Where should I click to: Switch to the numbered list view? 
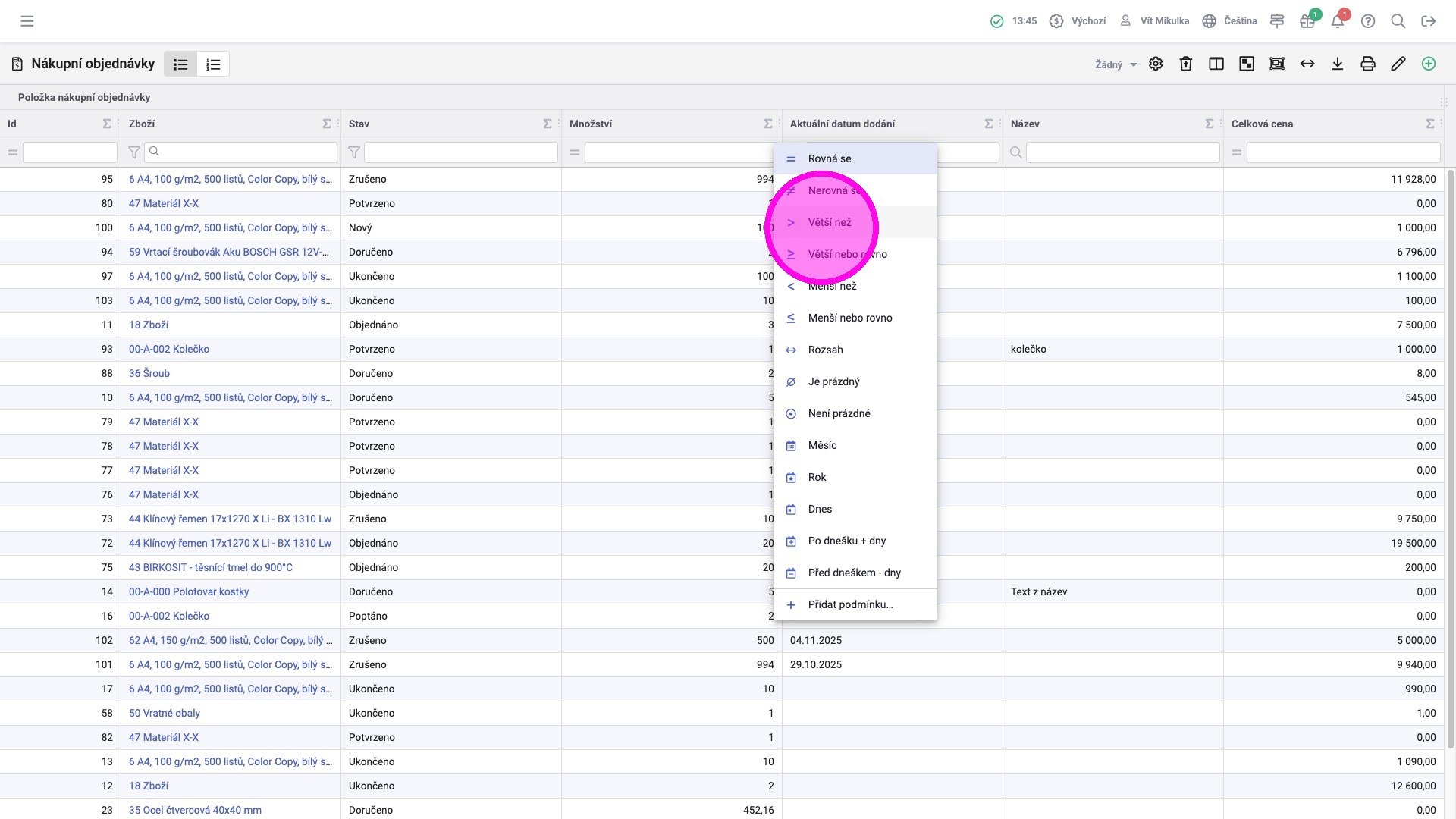click(x=213, y=64)
